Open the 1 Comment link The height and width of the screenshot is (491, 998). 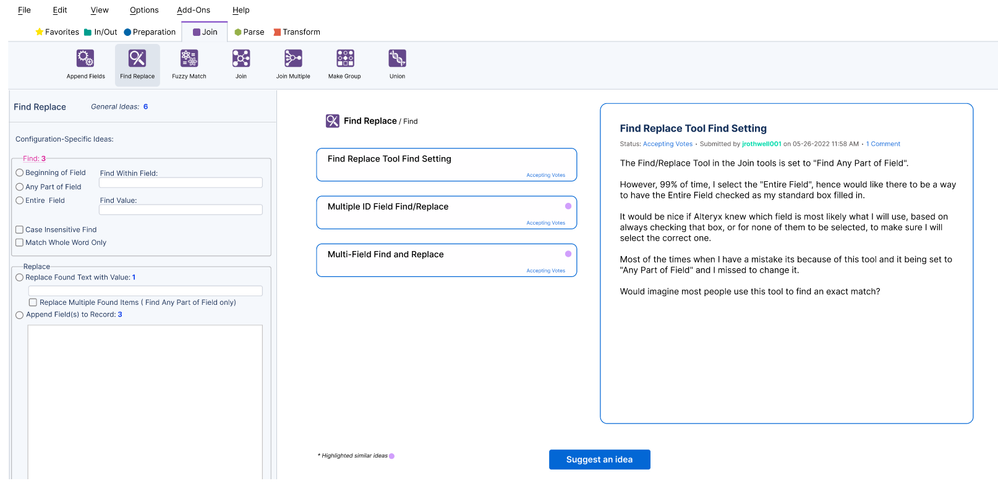click(883, 144)
